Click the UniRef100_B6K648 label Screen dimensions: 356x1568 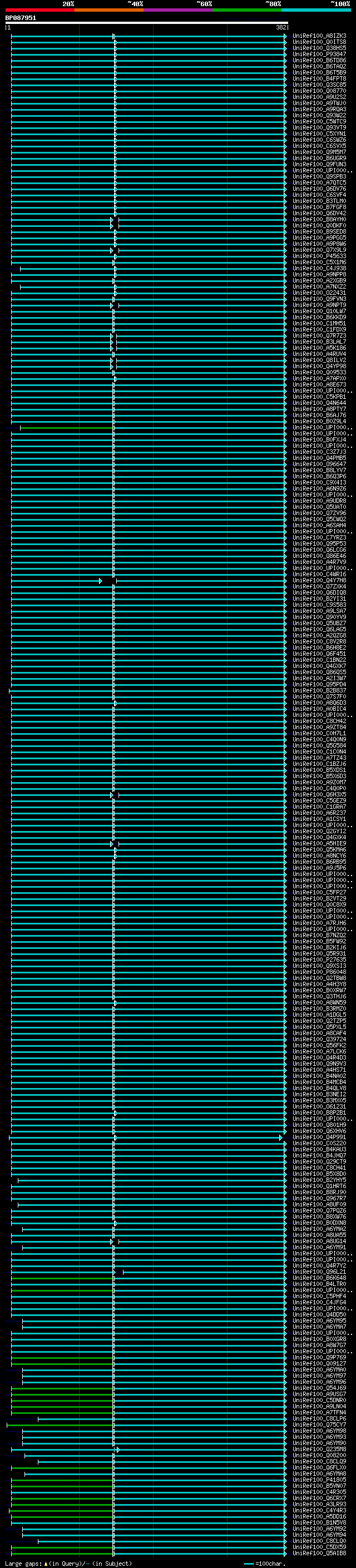click(319, 1278)
